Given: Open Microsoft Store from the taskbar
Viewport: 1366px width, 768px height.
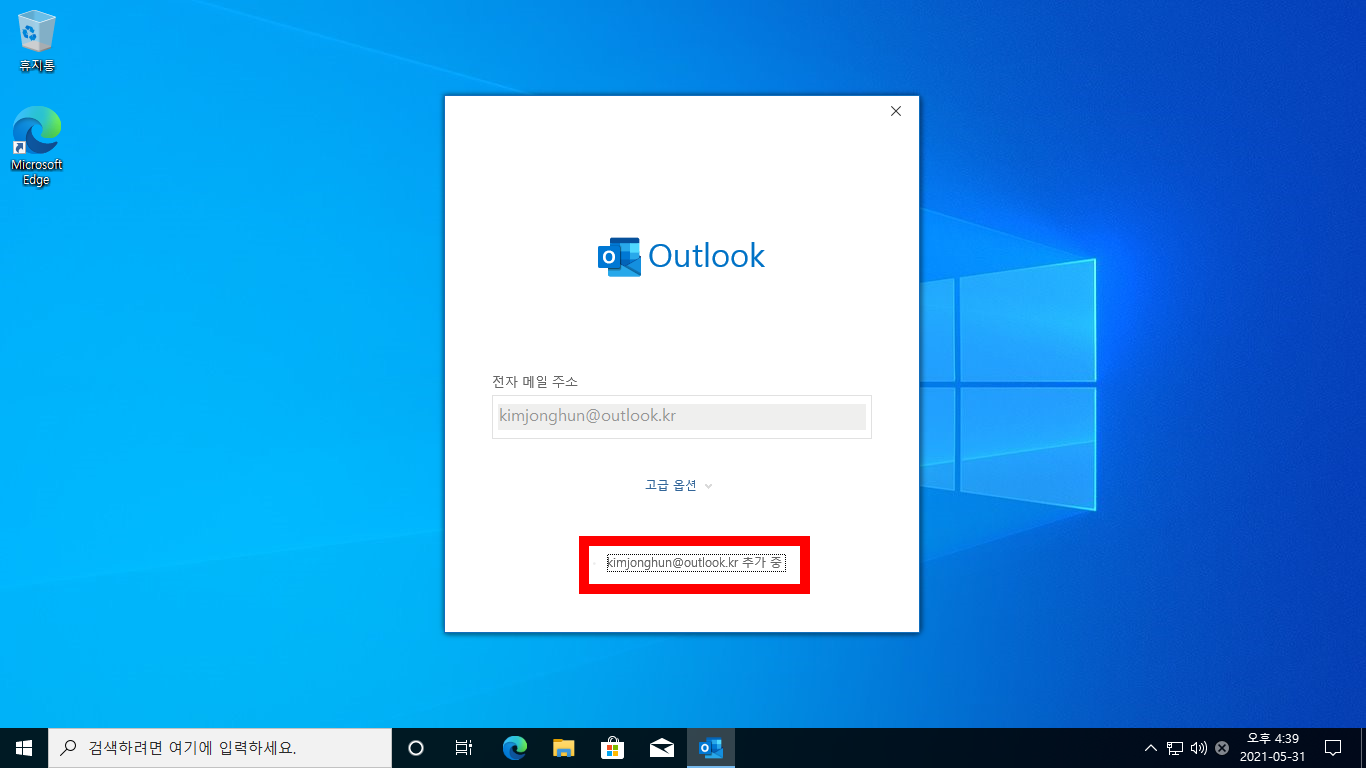Looking at the screenshot, I should click(x=613, y=747).
